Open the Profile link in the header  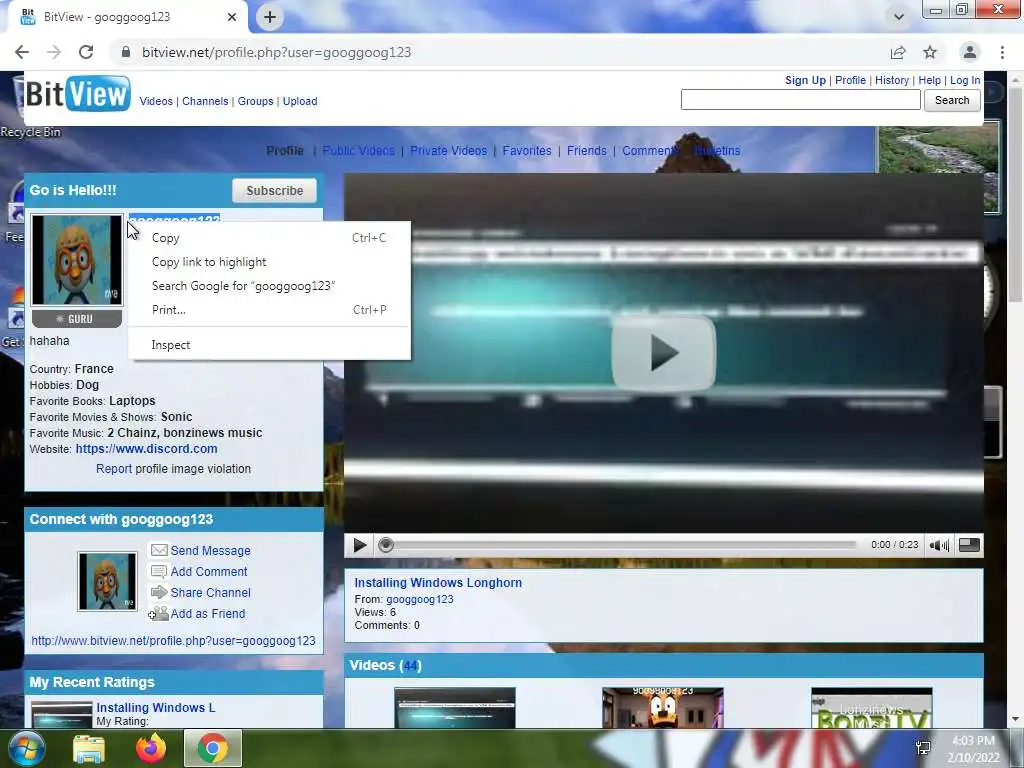pyautogui.click(x=850, y=80)
